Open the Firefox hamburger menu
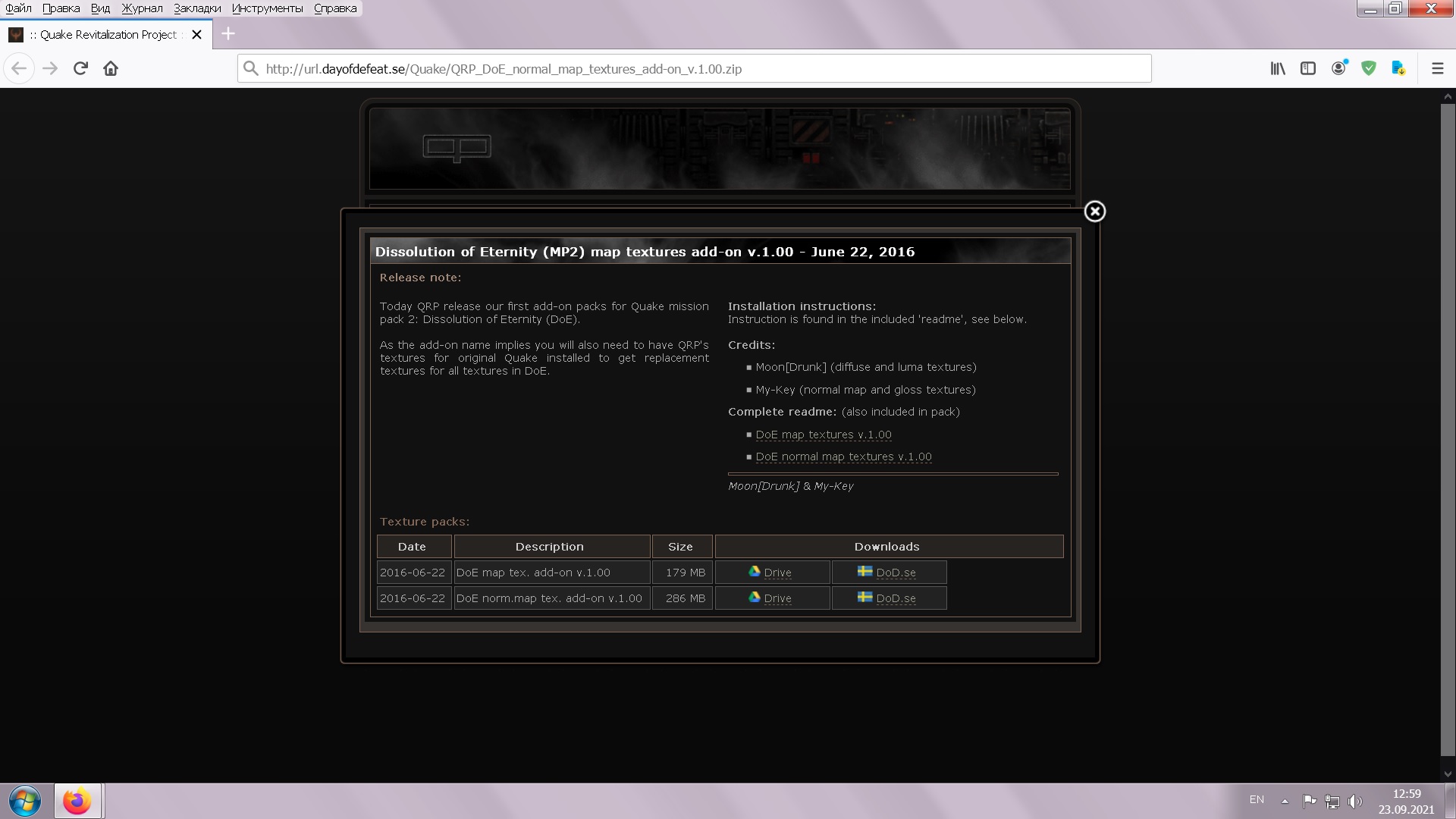The height and width of the screenshot is (819, 1456). [1437, 68]
